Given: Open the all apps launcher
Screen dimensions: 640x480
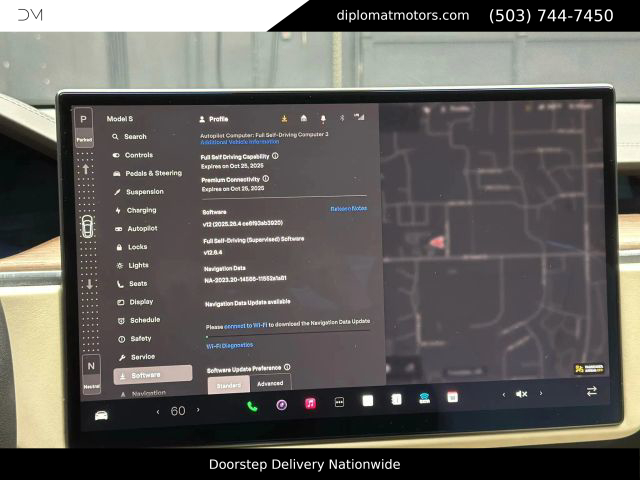Looking at the screenshot, I should pos(339,402).
